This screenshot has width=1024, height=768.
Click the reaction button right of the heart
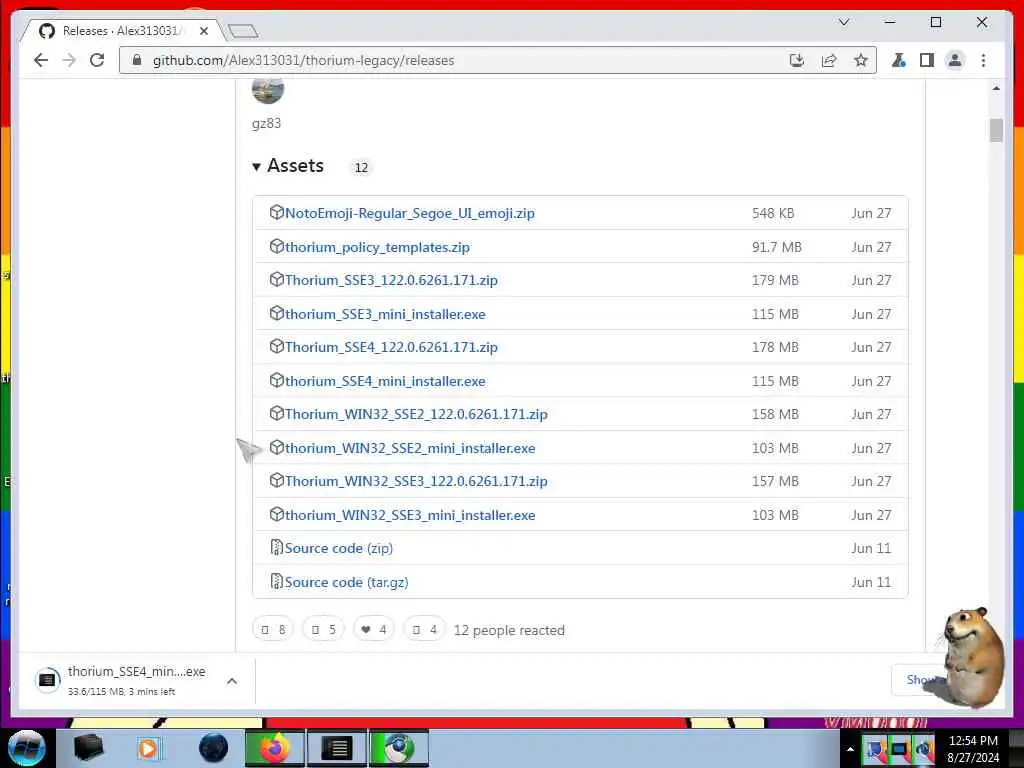pyautogui.click(x=424, y=630)
